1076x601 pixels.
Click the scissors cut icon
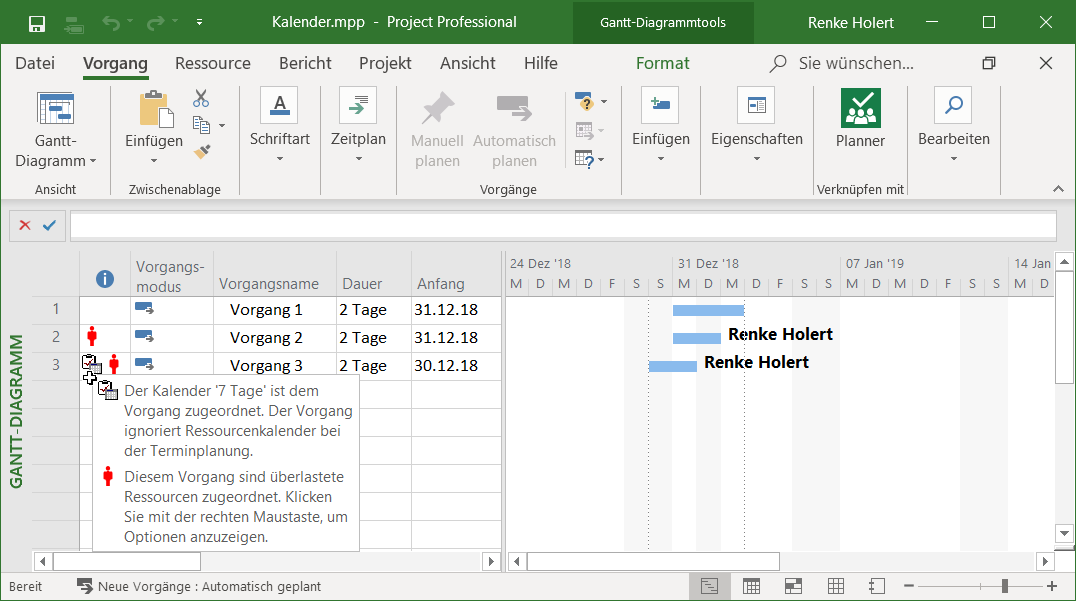pos(201,98)
